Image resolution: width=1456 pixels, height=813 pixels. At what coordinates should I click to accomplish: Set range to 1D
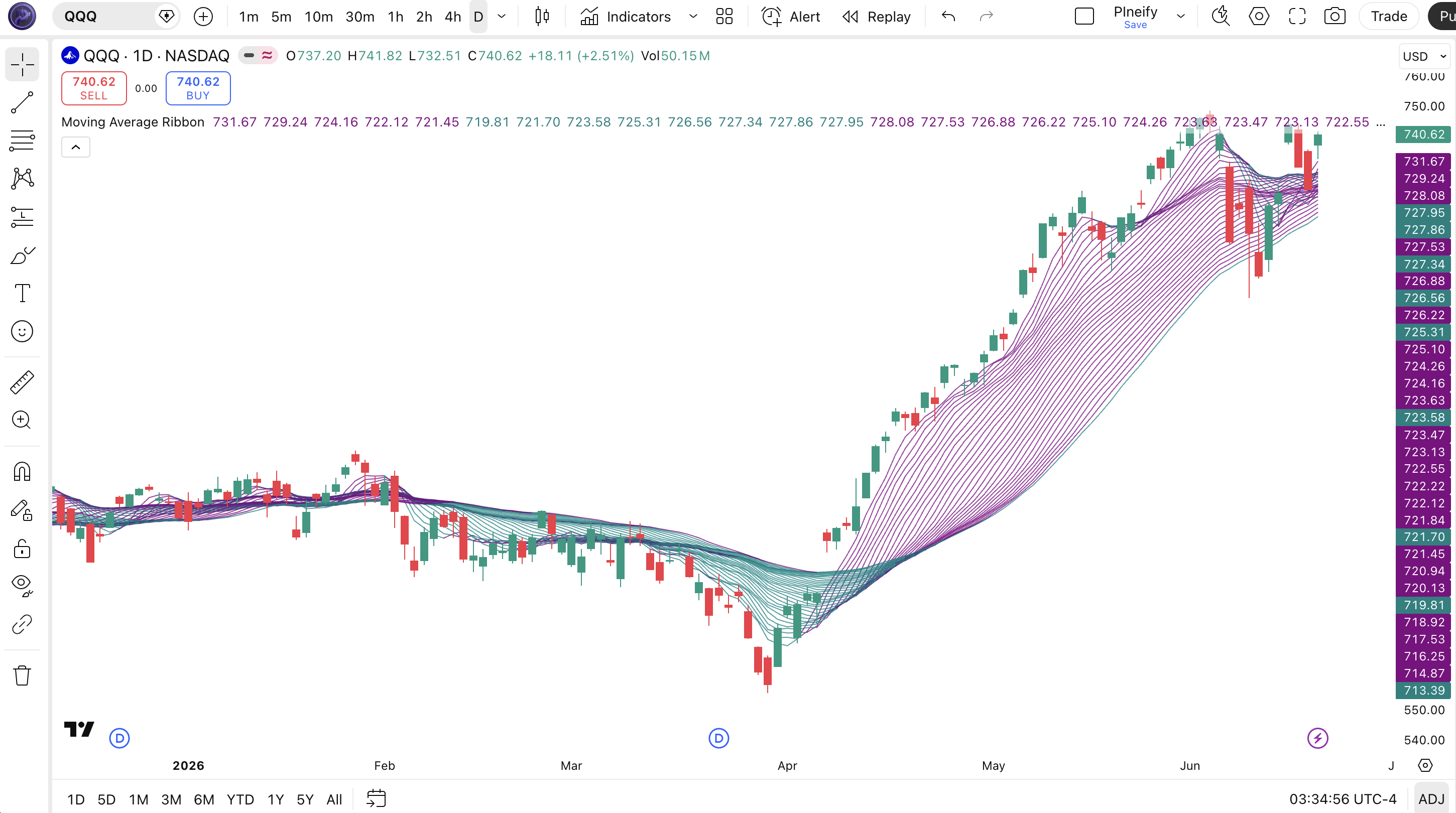pyautogui.click(x=76, y=799)
